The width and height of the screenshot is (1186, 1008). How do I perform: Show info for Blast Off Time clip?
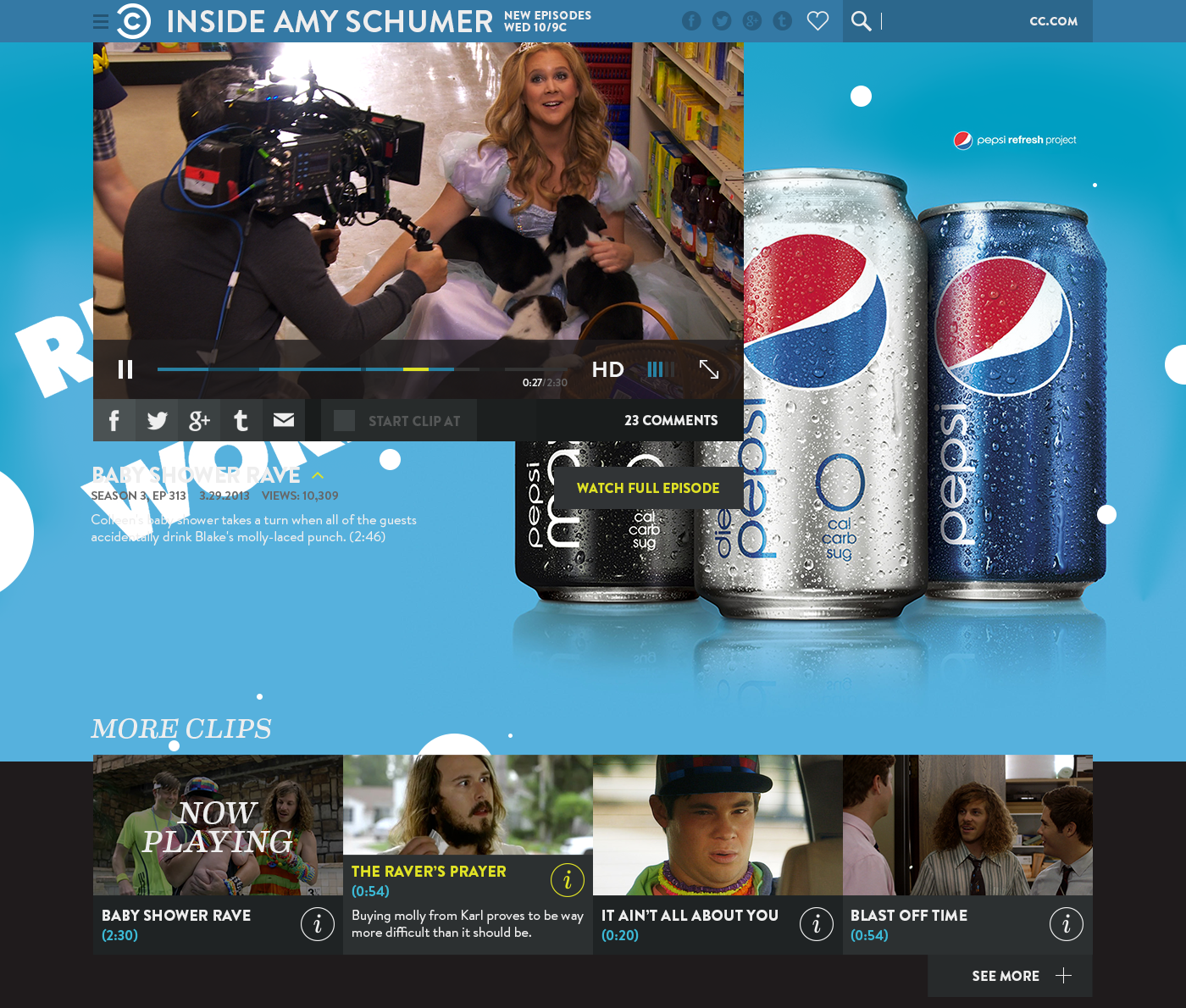tap(1067, 924)
